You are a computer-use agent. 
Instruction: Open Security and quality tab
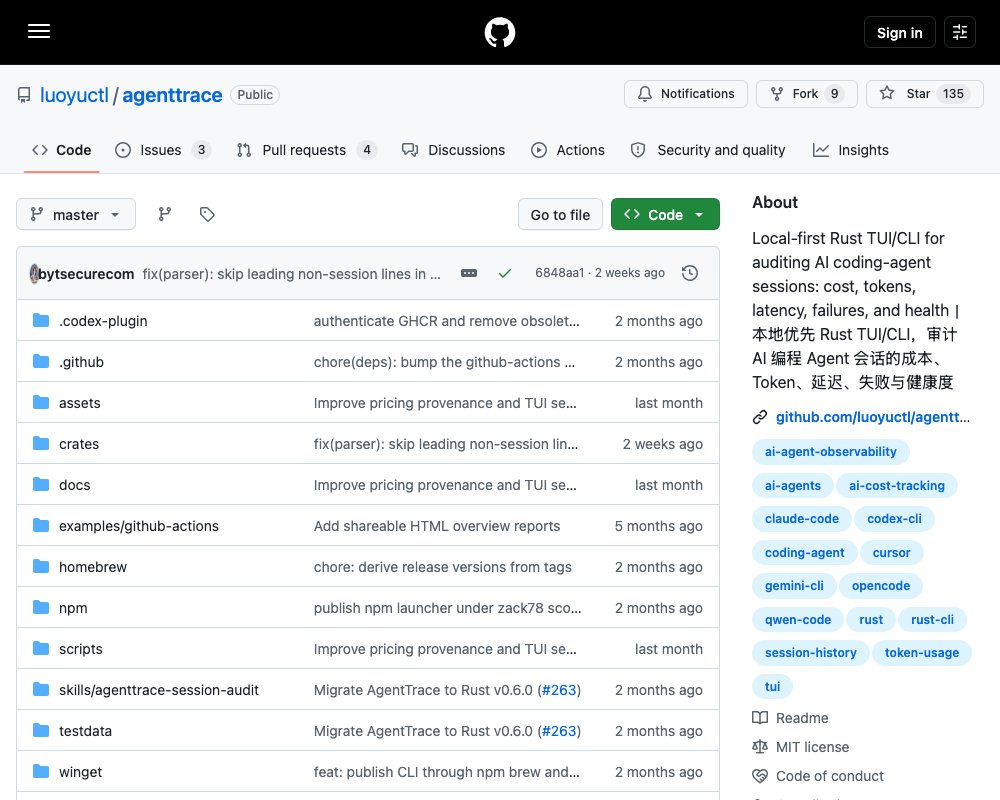click(707, 150)
